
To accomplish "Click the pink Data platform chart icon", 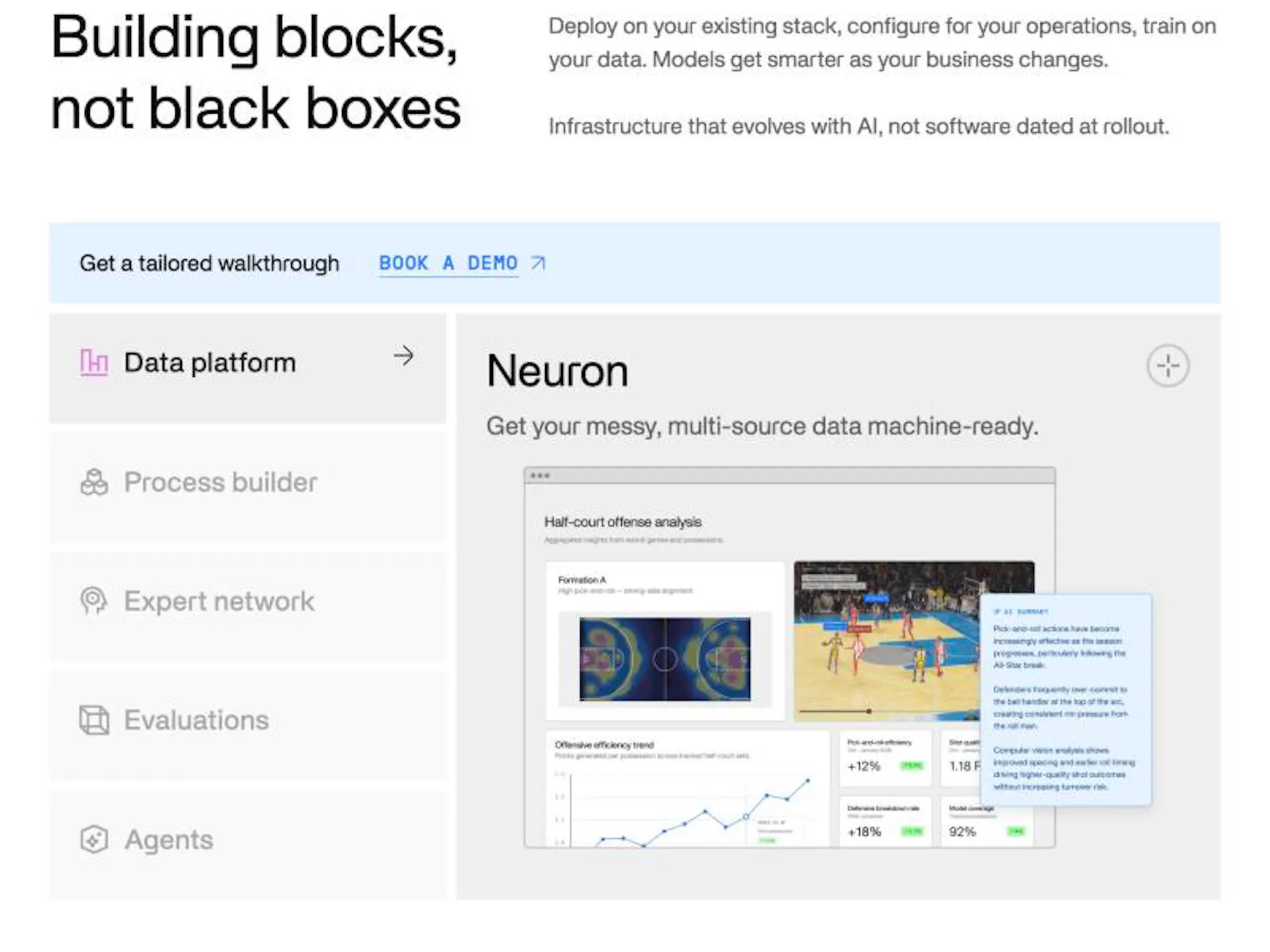I will click(x=94, y=363).
